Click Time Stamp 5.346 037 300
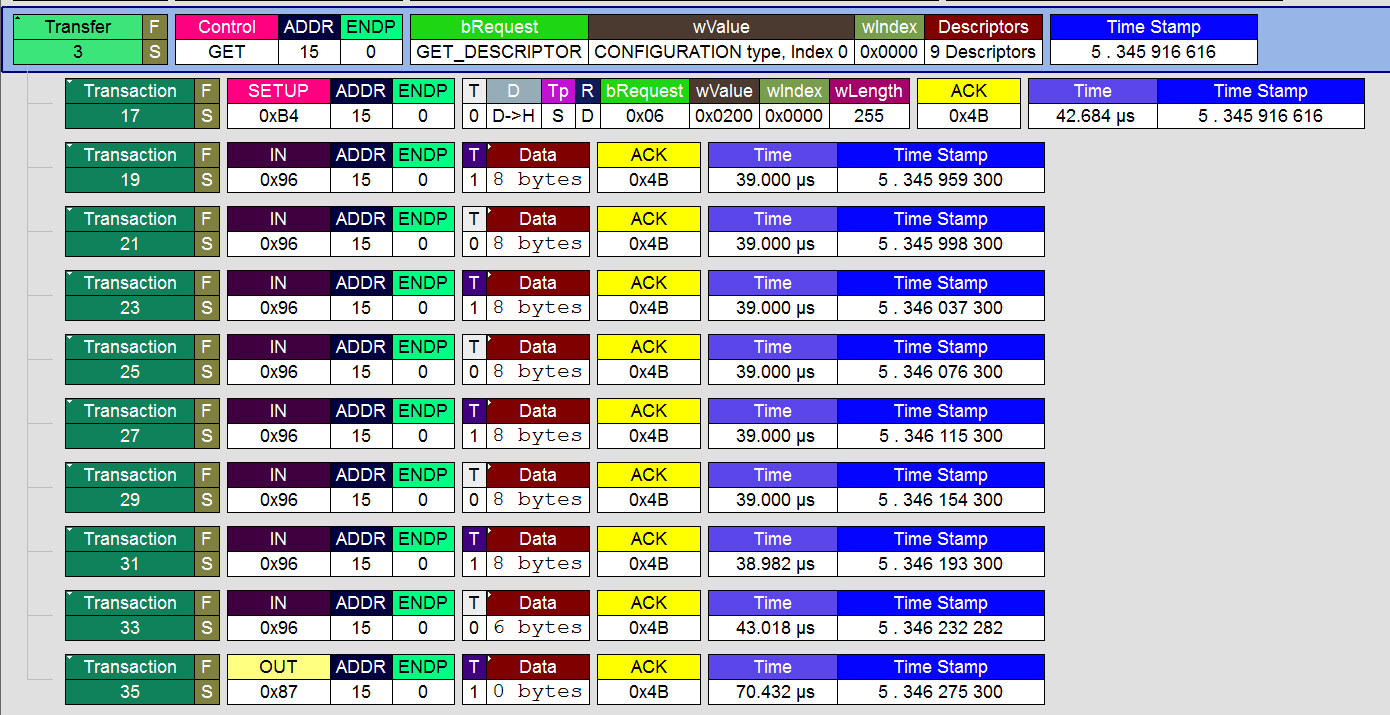Viewport: 1390px width, 715px height. tap(941, 295)
